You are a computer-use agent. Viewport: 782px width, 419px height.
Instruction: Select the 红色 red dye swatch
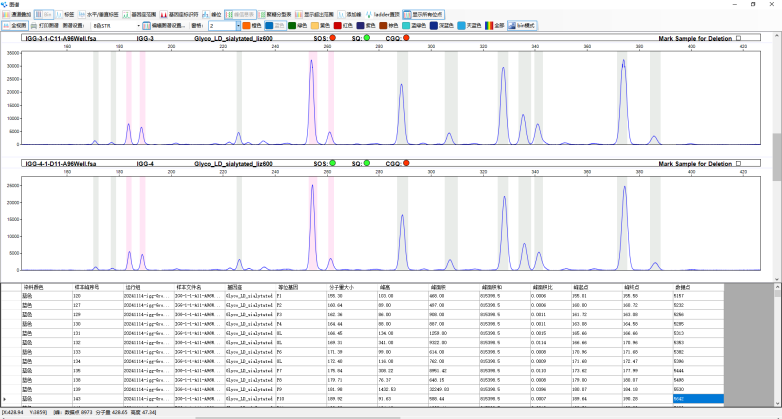342,25
